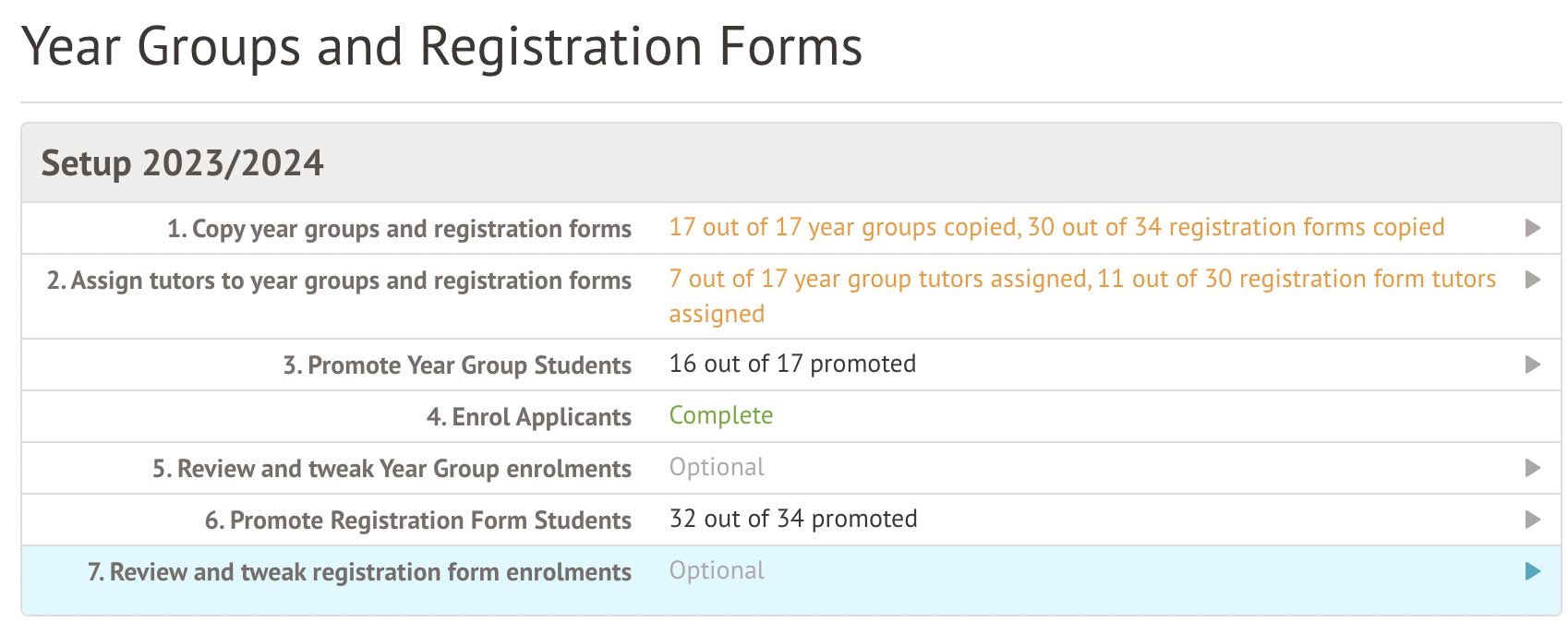Open Promote Year Group Students step
Viewport: 1568px width, 622px height.
click(x=457, y=365)
